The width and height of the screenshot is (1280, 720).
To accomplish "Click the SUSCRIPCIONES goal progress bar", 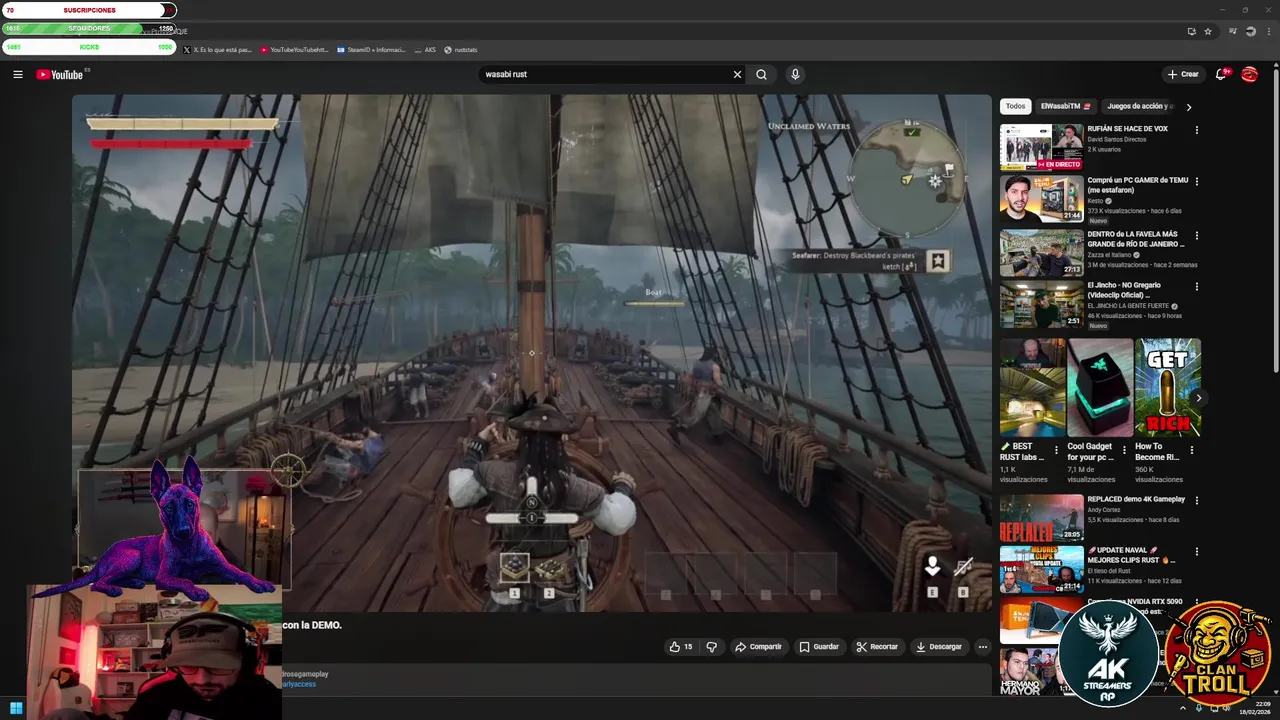I will [89, 10].
